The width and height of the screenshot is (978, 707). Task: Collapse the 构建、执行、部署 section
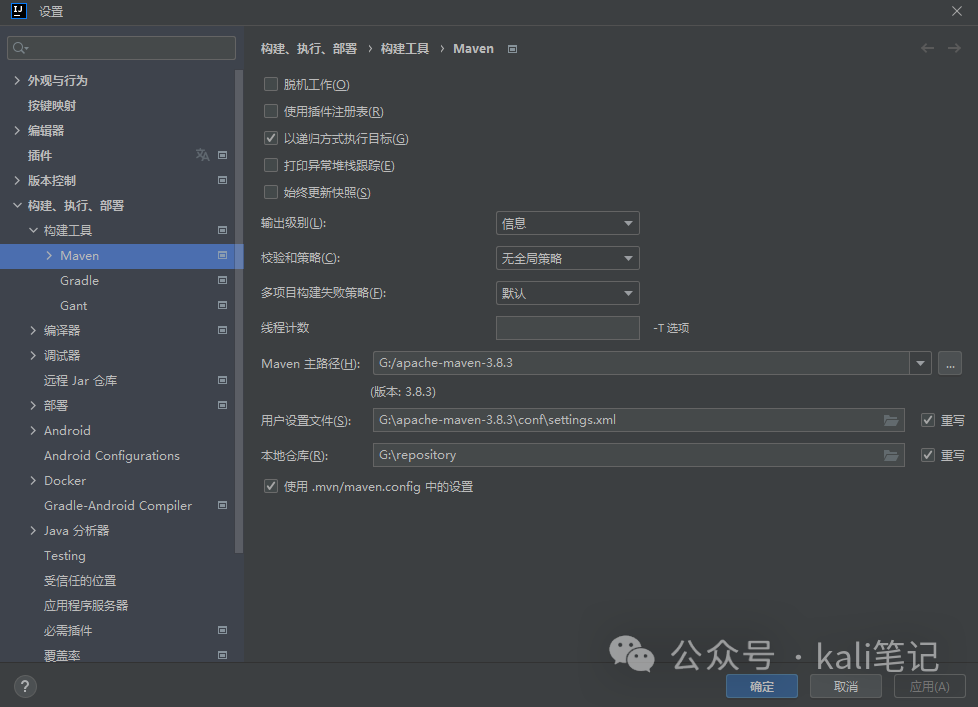(x=17, y=205)
